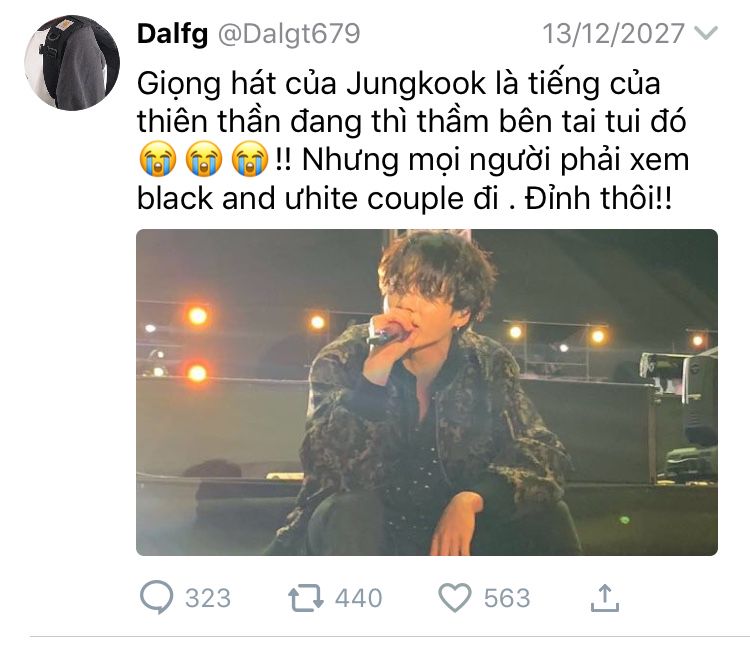750x648 pixels.
Task: Select the first crying emoji in tweet
Action: tap(158, 159)
